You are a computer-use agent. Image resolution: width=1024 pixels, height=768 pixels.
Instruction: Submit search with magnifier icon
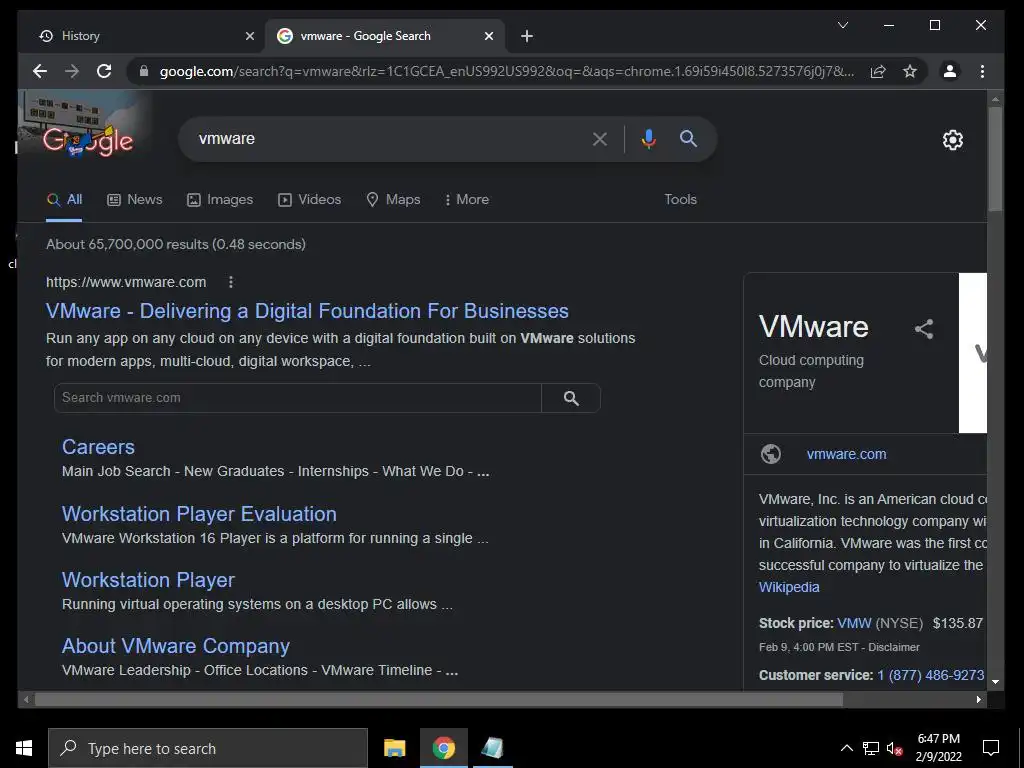tap(688, 138)
